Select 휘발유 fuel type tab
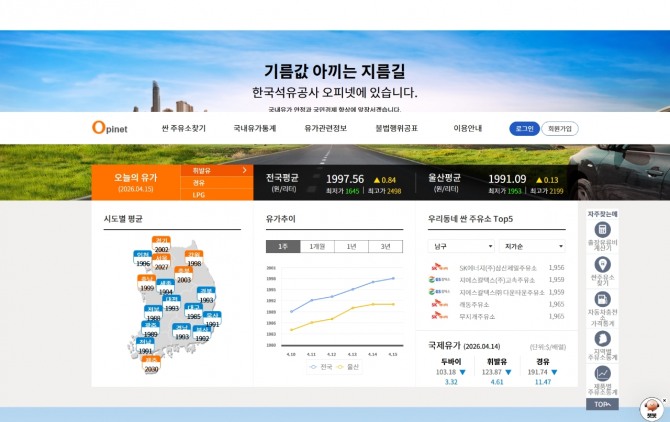670x422 pixels. coord(217,170)
